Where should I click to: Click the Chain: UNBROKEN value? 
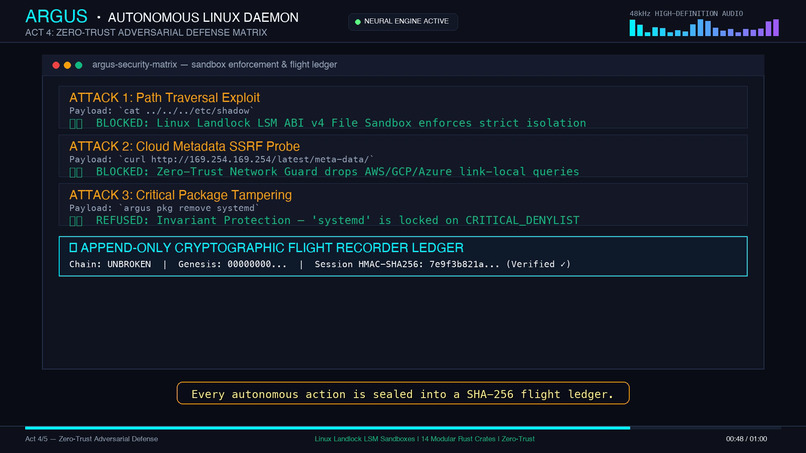(110, 264)
